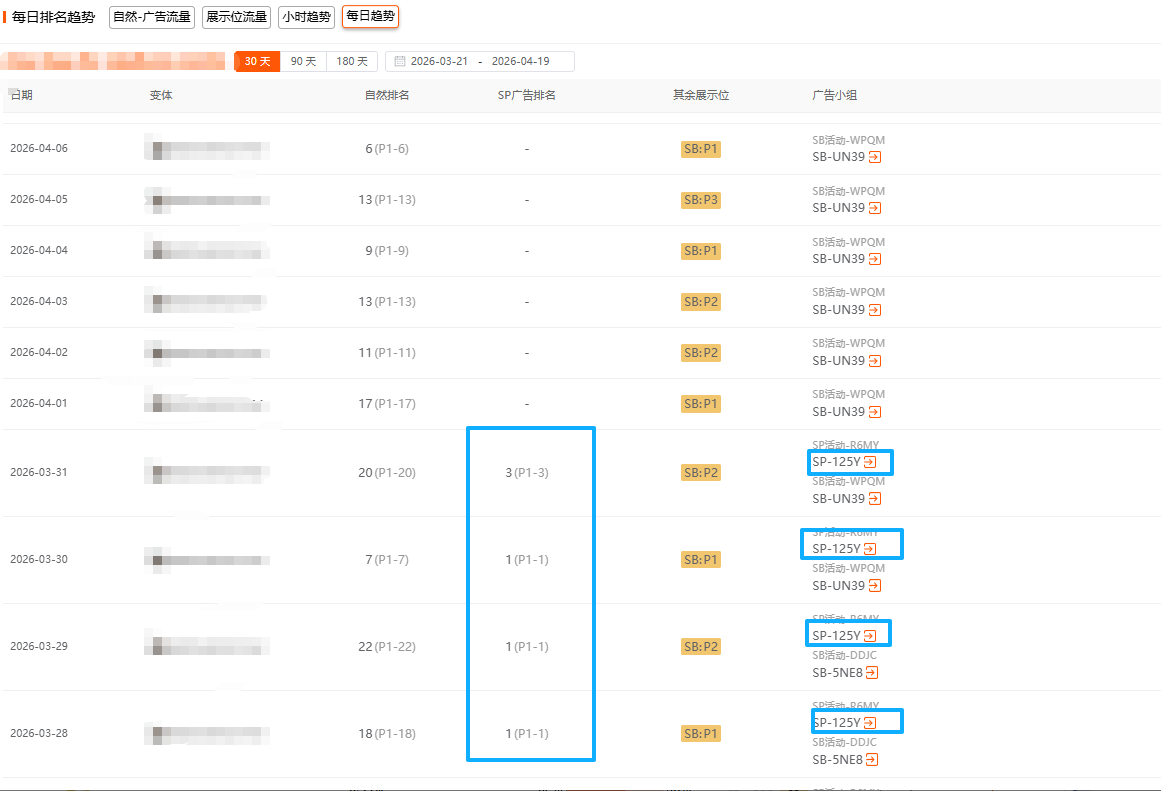Click SP-125Y jump icon in 2026-03-29 row
1161x791 pixels.
pyautogui.click(x=870, y=636)
